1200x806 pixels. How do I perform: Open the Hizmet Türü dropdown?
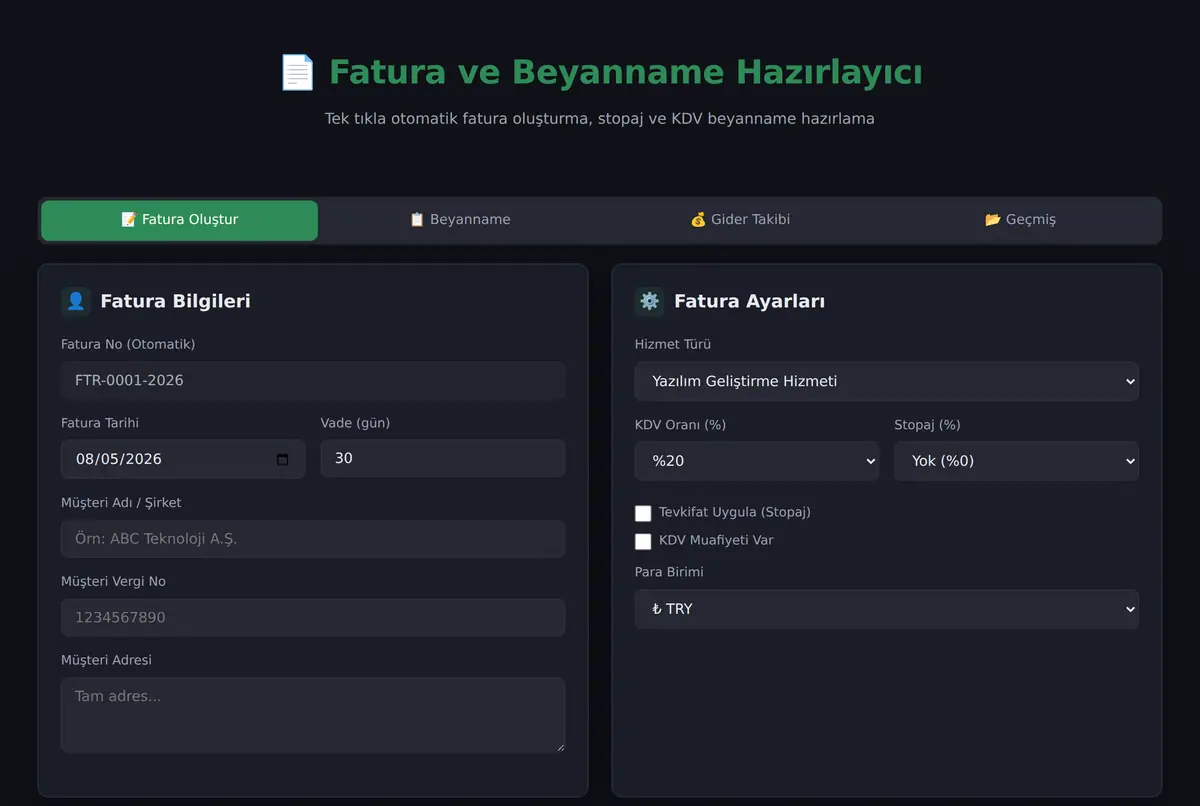coord(887,381)
